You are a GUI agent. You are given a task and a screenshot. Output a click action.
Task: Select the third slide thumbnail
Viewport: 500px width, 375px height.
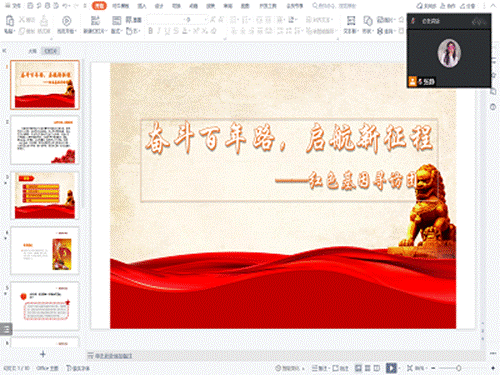pos(45,195)
